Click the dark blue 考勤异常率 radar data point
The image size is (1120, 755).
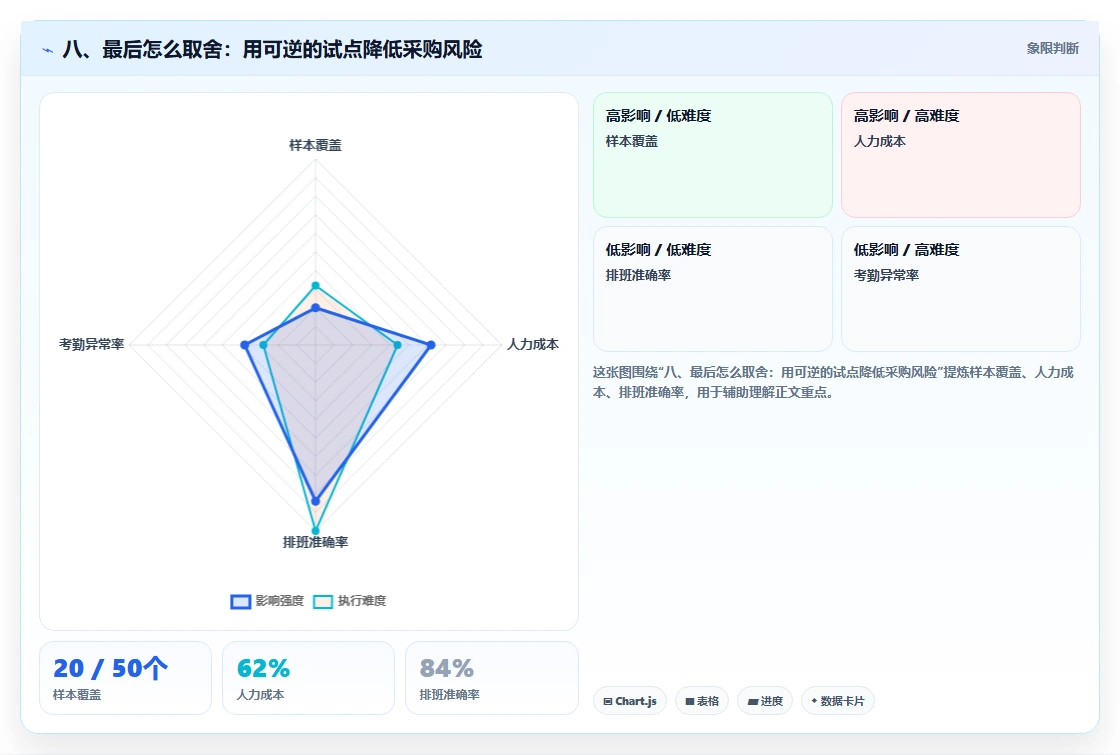[245, 345]
